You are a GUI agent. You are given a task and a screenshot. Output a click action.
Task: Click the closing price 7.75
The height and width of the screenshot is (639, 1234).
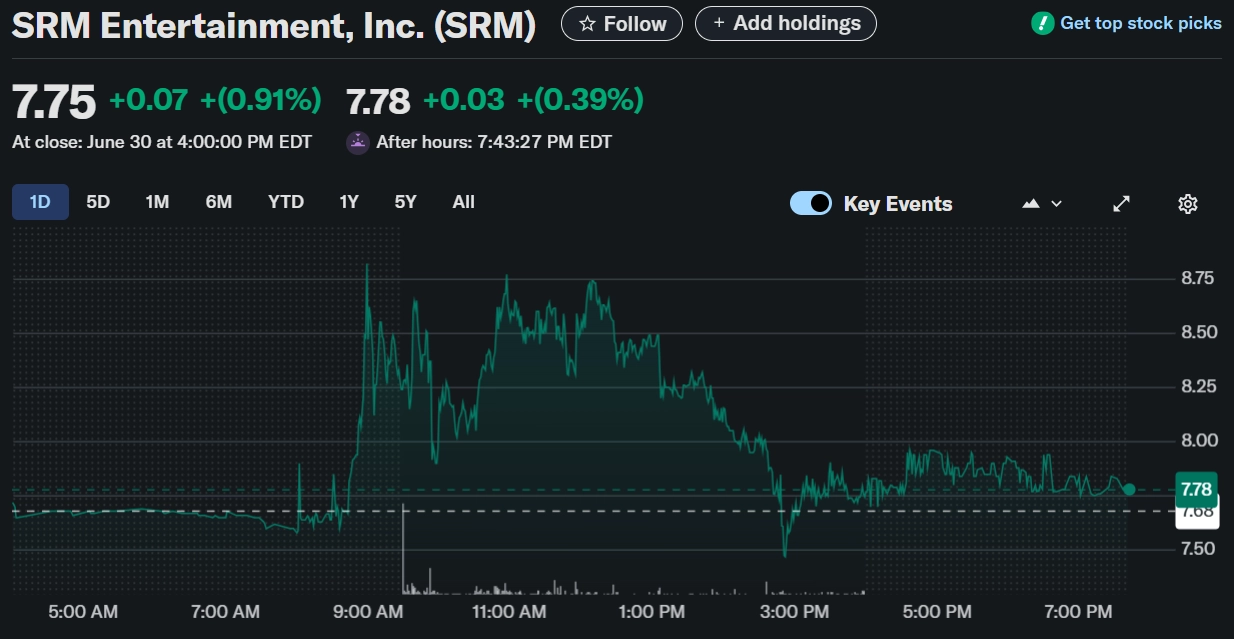54,101
